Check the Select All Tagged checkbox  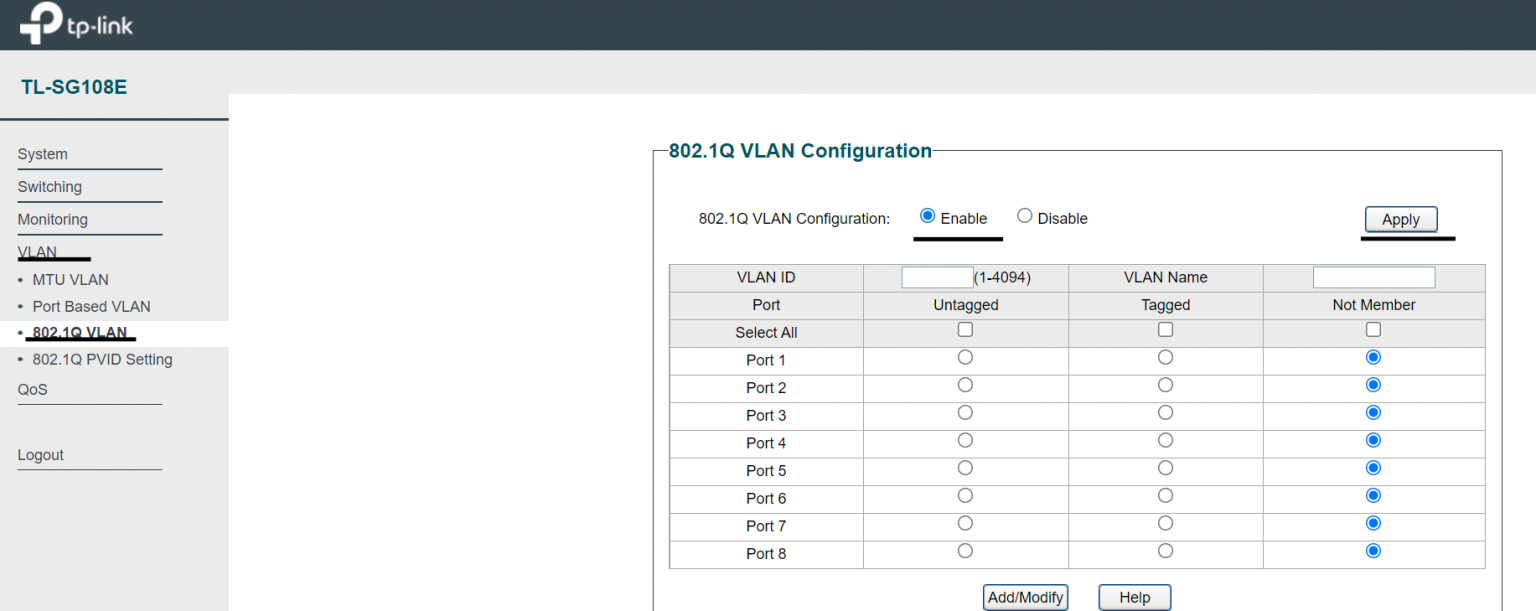1165,329
